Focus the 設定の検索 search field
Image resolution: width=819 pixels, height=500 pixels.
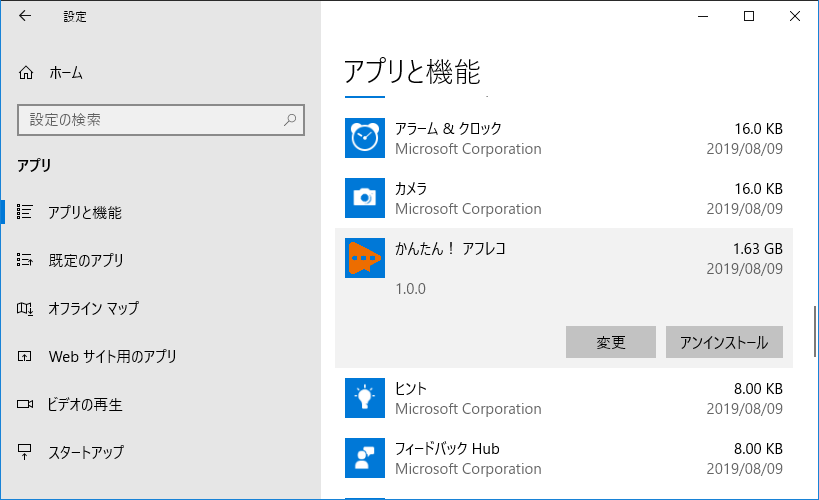pos(161,120)
